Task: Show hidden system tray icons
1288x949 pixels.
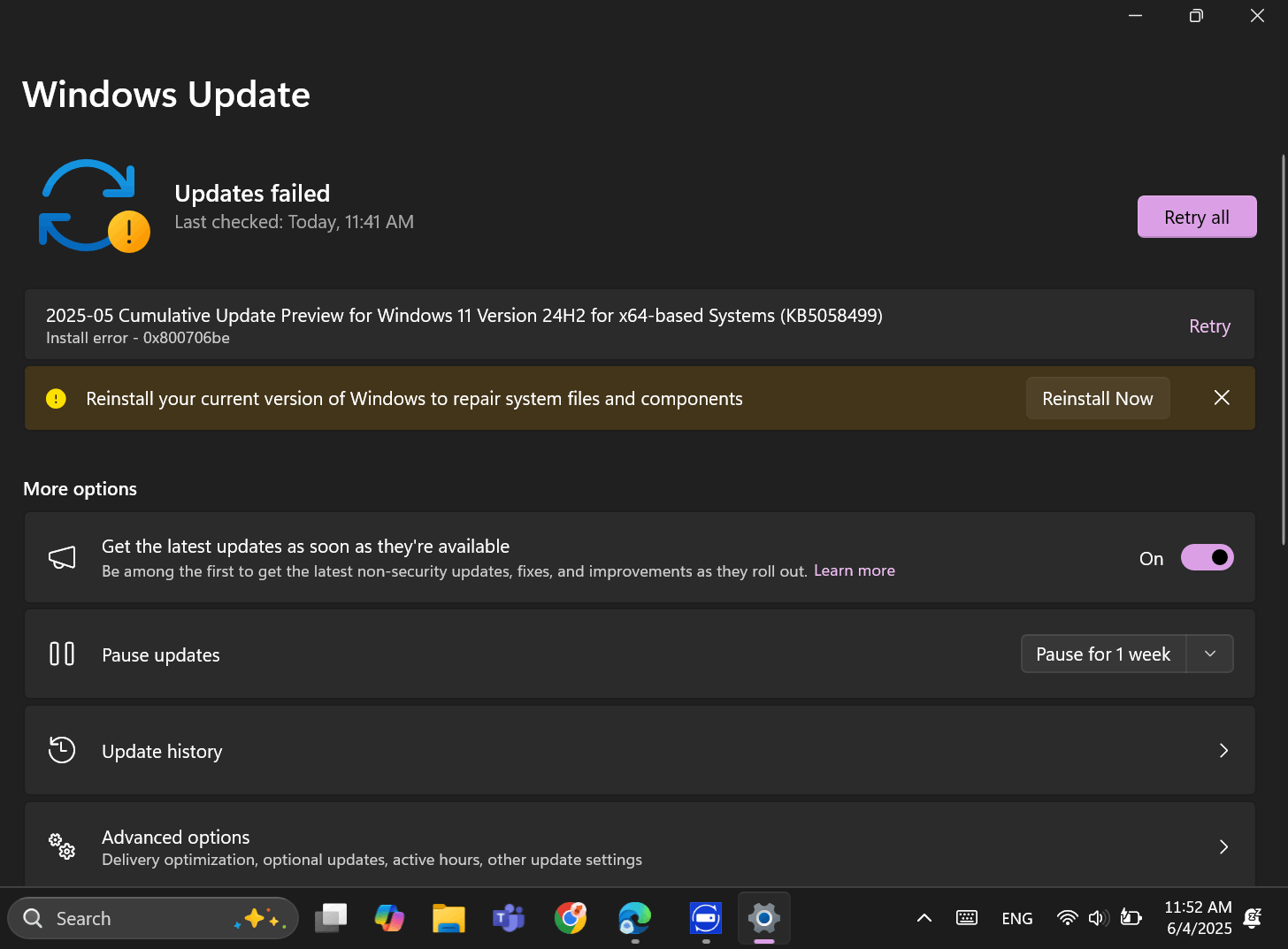Action: (x=924, y=918)
